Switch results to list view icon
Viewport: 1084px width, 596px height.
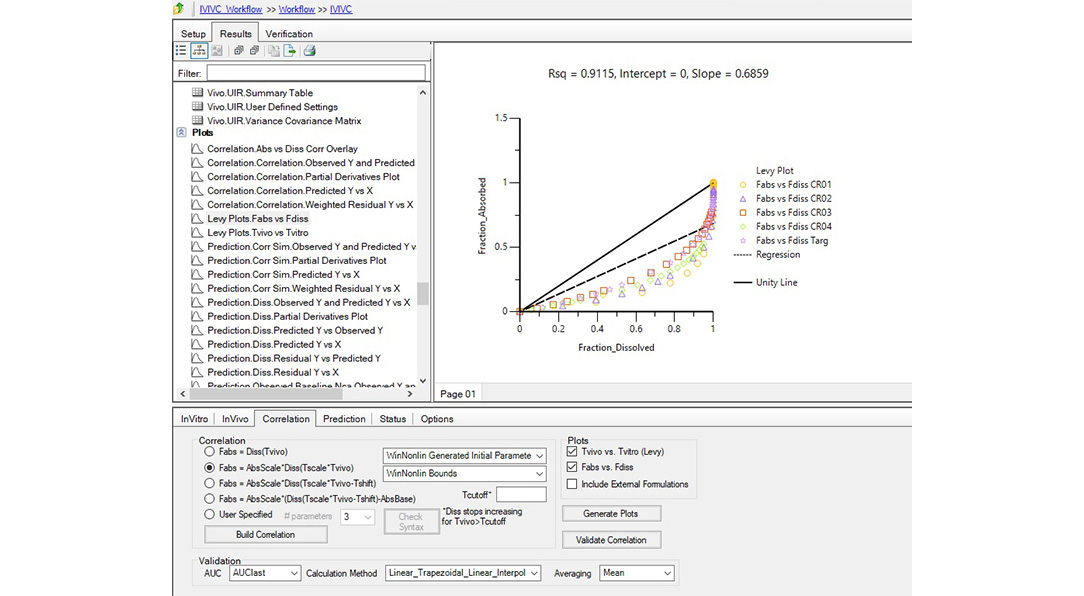[181, 50]
